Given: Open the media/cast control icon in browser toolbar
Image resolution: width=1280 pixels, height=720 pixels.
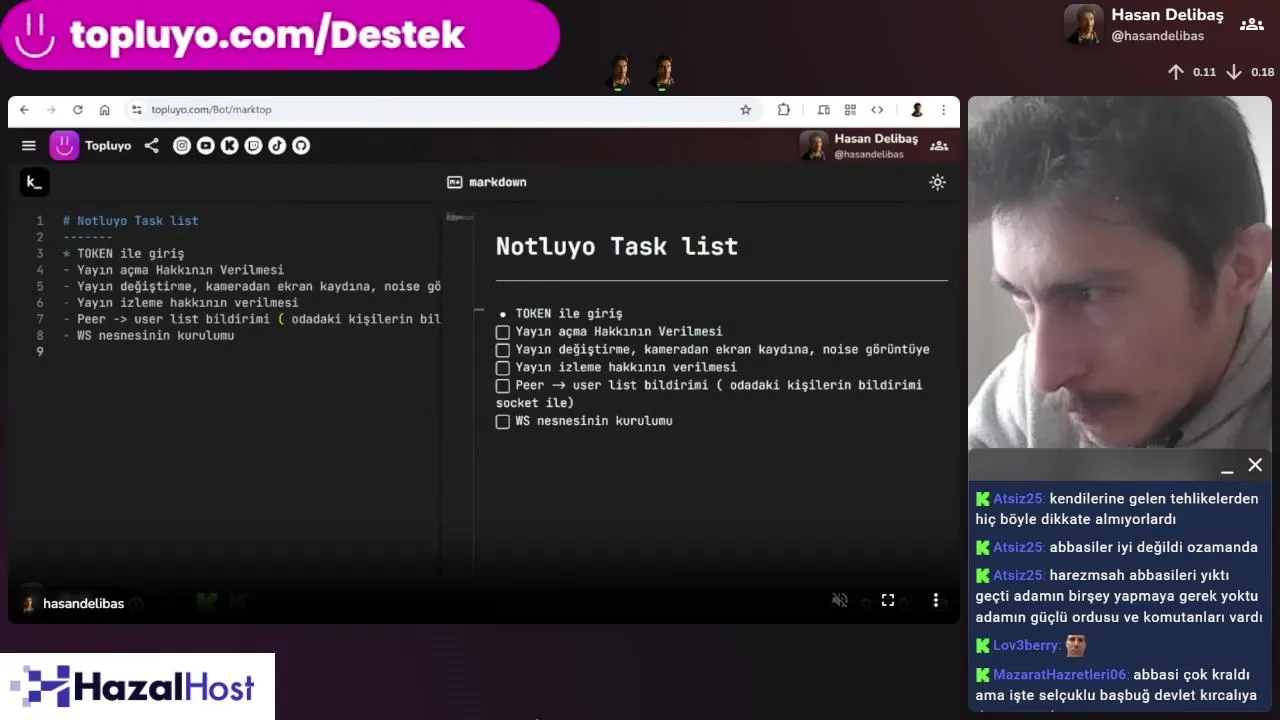Looking at the screenshot, I should pos(824,110).
